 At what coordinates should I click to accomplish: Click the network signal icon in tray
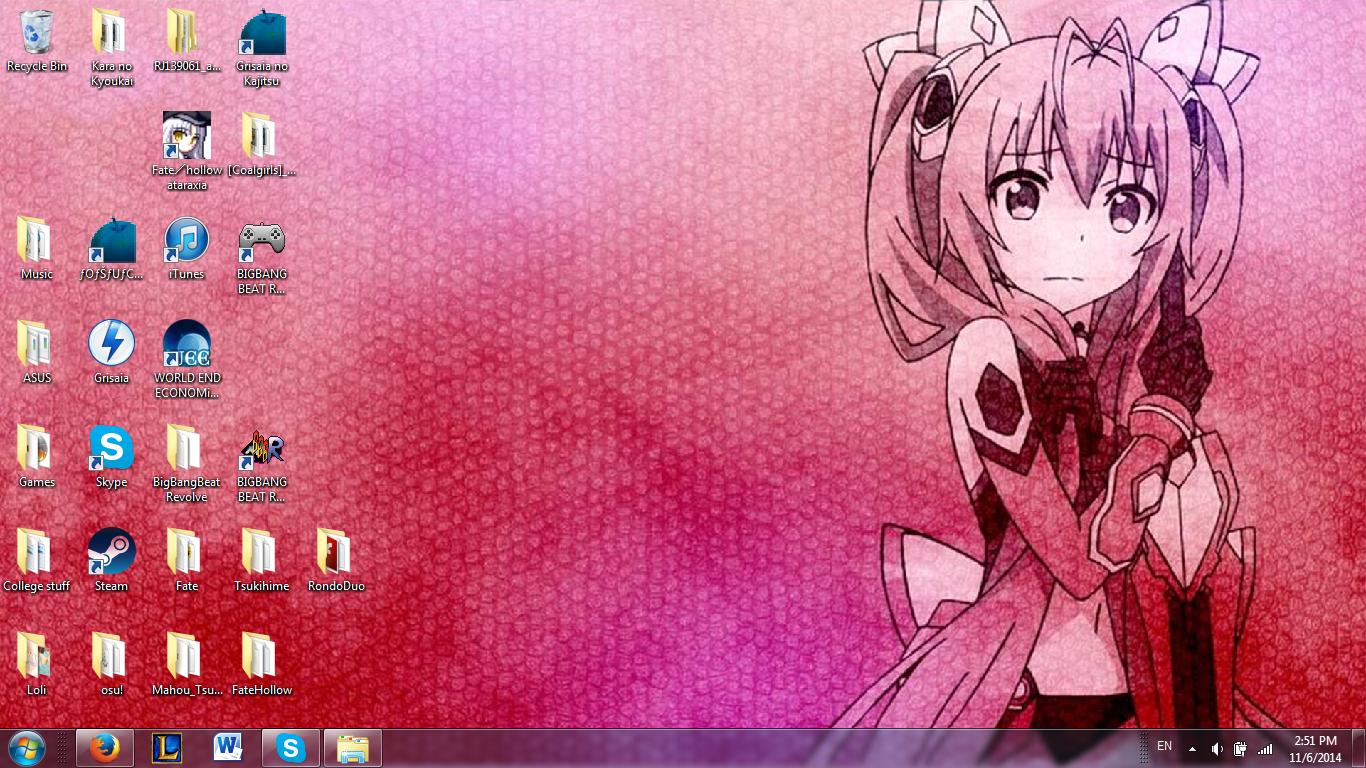coord(1265,748)
